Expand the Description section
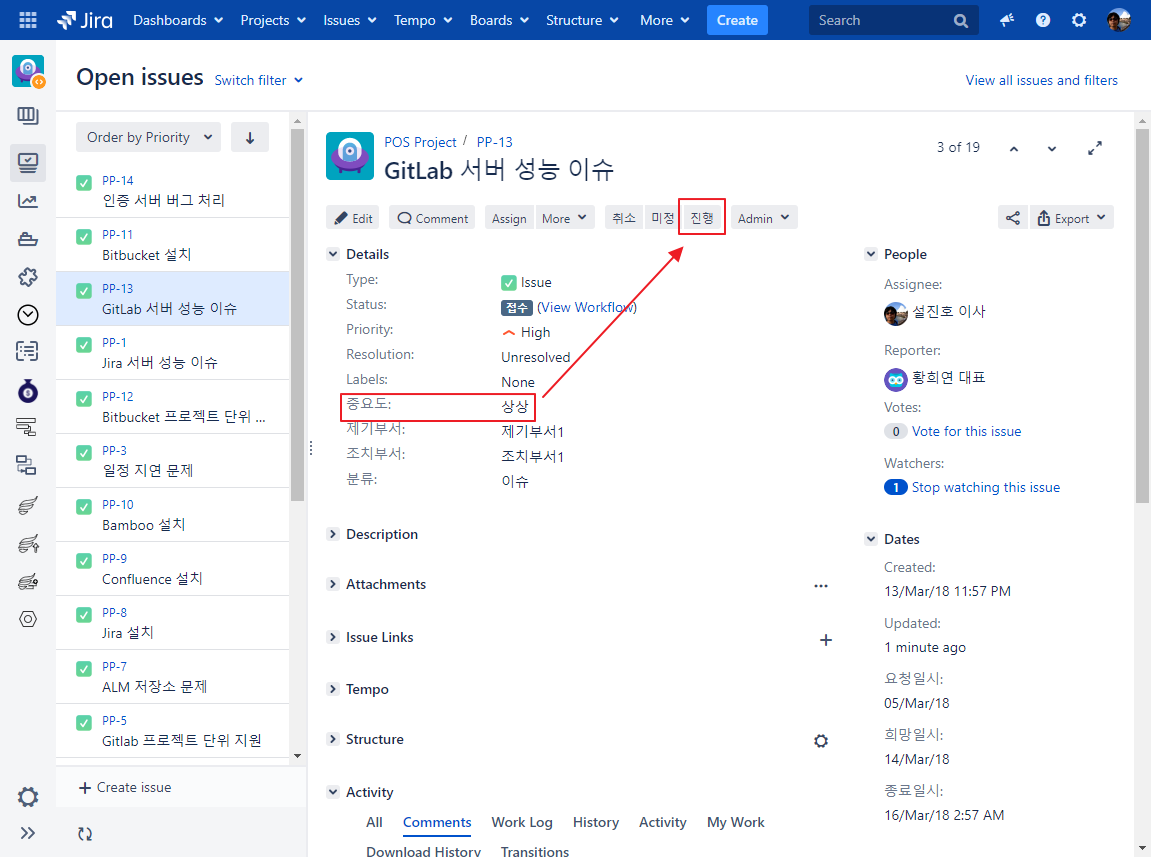The width and height of the screenshot is (1151, 857). point(333,534)
